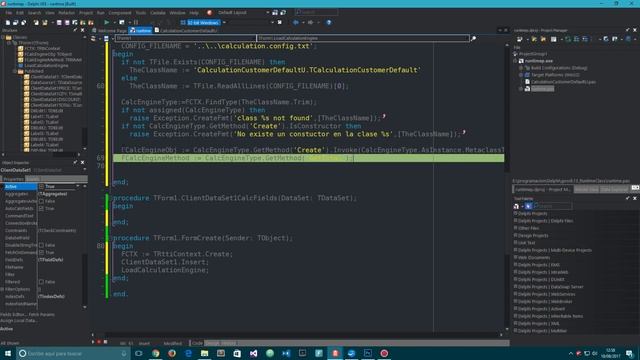
Task: Expand Target Platforms in Project Manager
Action: coord(521,75)
